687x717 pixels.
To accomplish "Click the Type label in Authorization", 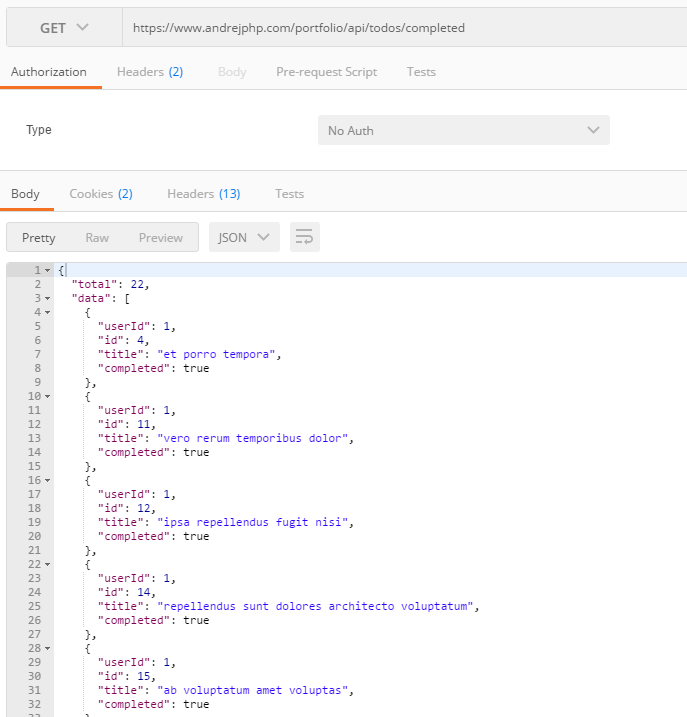I will point(39,130).
